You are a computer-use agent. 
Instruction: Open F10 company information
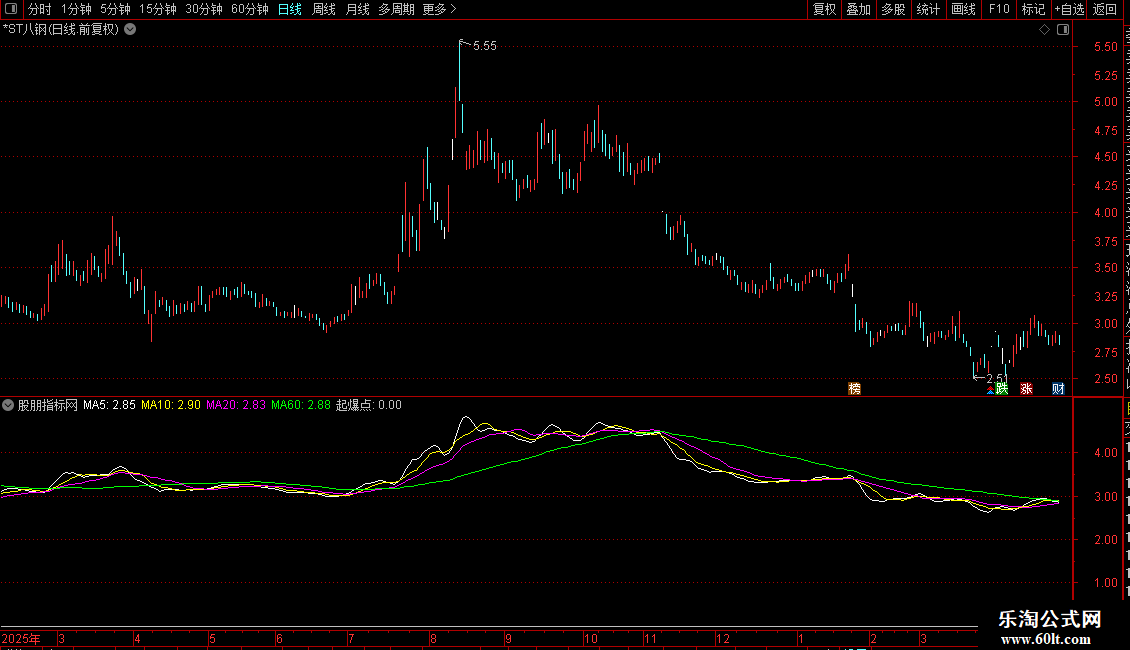coord(999,9)
